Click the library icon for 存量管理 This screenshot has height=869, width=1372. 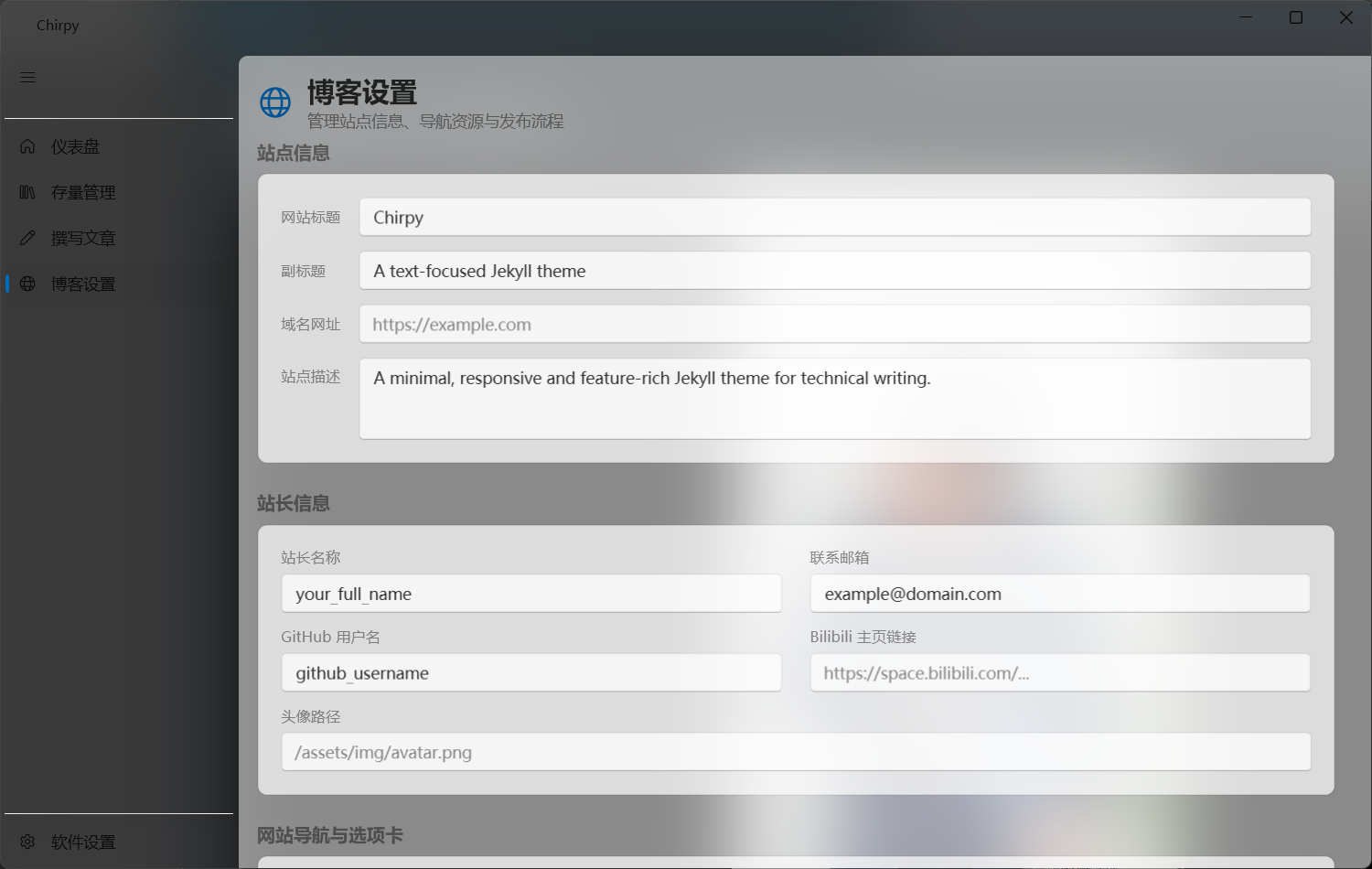27,192
